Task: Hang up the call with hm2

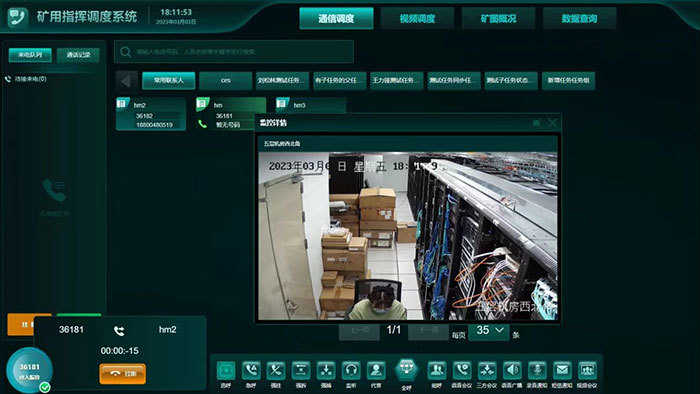Action: pyautogui.click(x=122, y=373)
